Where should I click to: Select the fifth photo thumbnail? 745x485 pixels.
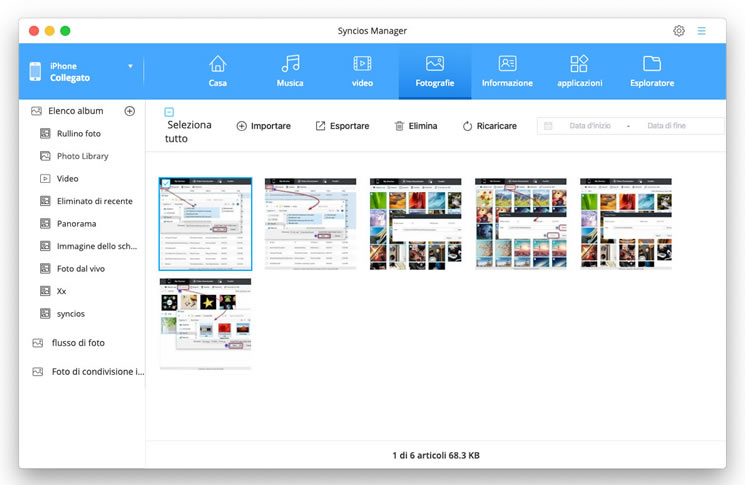(626, 224)
